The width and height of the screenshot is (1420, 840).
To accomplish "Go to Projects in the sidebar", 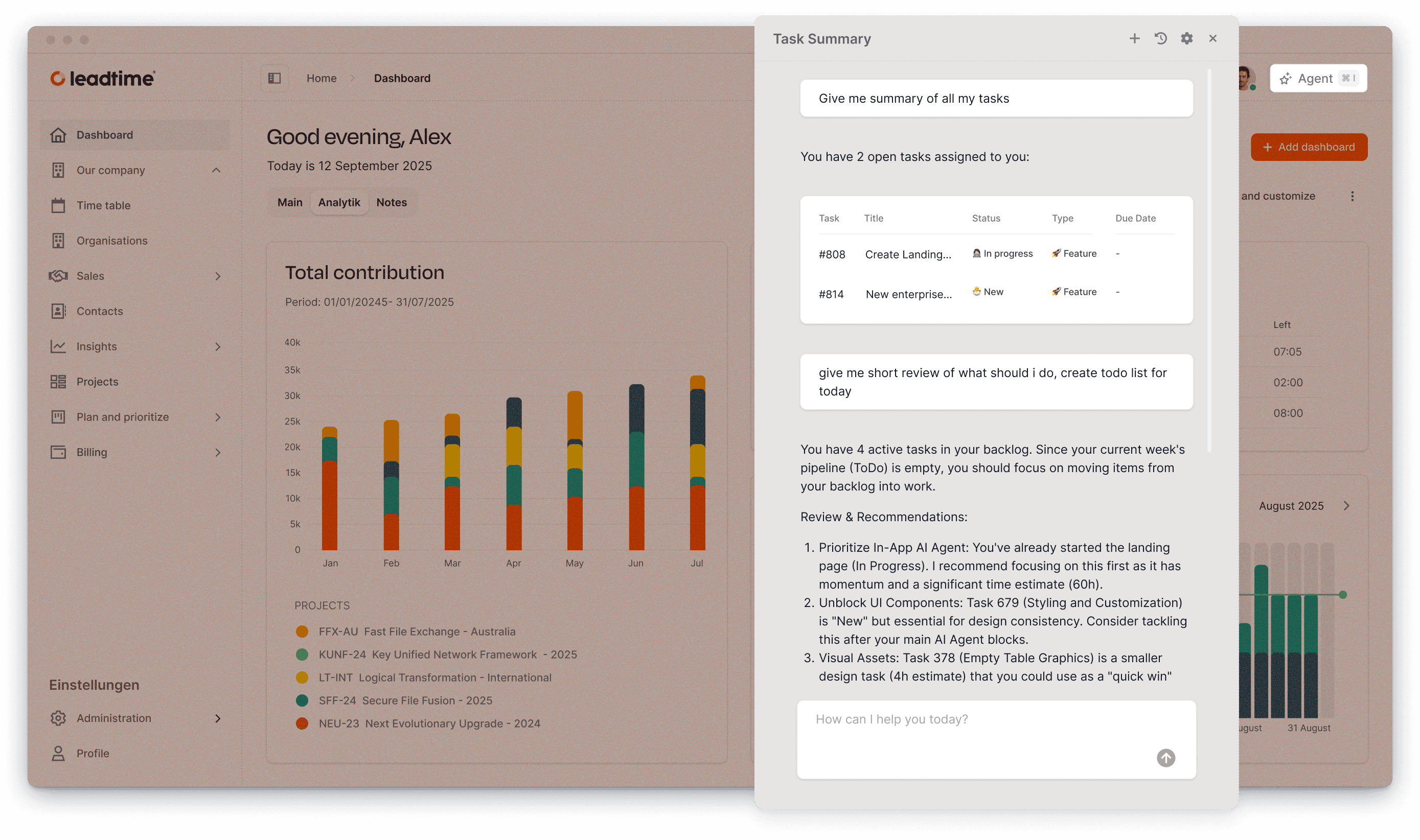I will pos(97,382).
